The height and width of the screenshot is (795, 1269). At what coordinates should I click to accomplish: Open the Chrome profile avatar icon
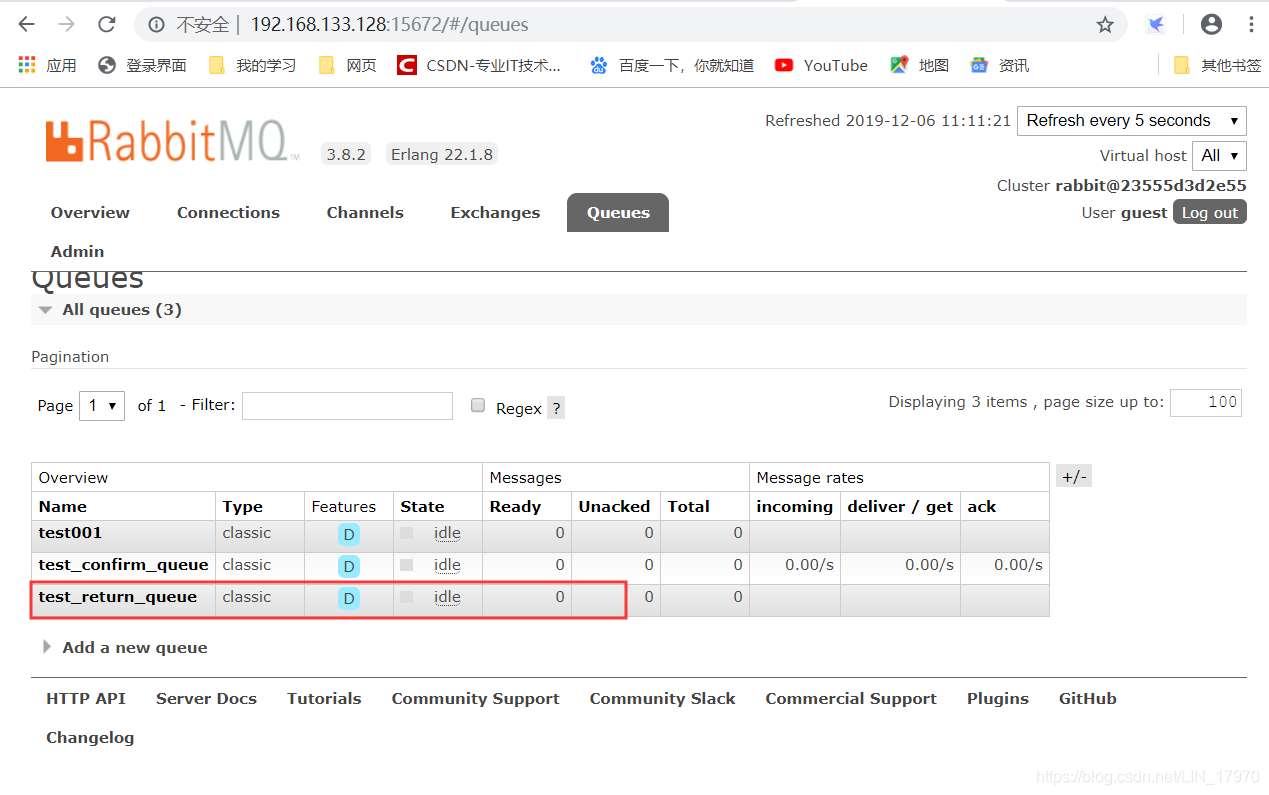pos(1211,25)
